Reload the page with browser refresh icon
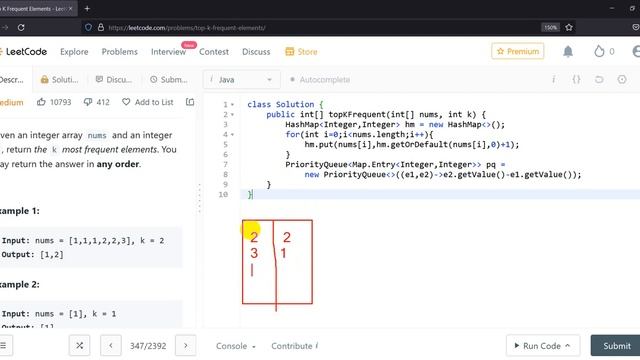Viewport: 640px width, 360px height. pos(21,28)
